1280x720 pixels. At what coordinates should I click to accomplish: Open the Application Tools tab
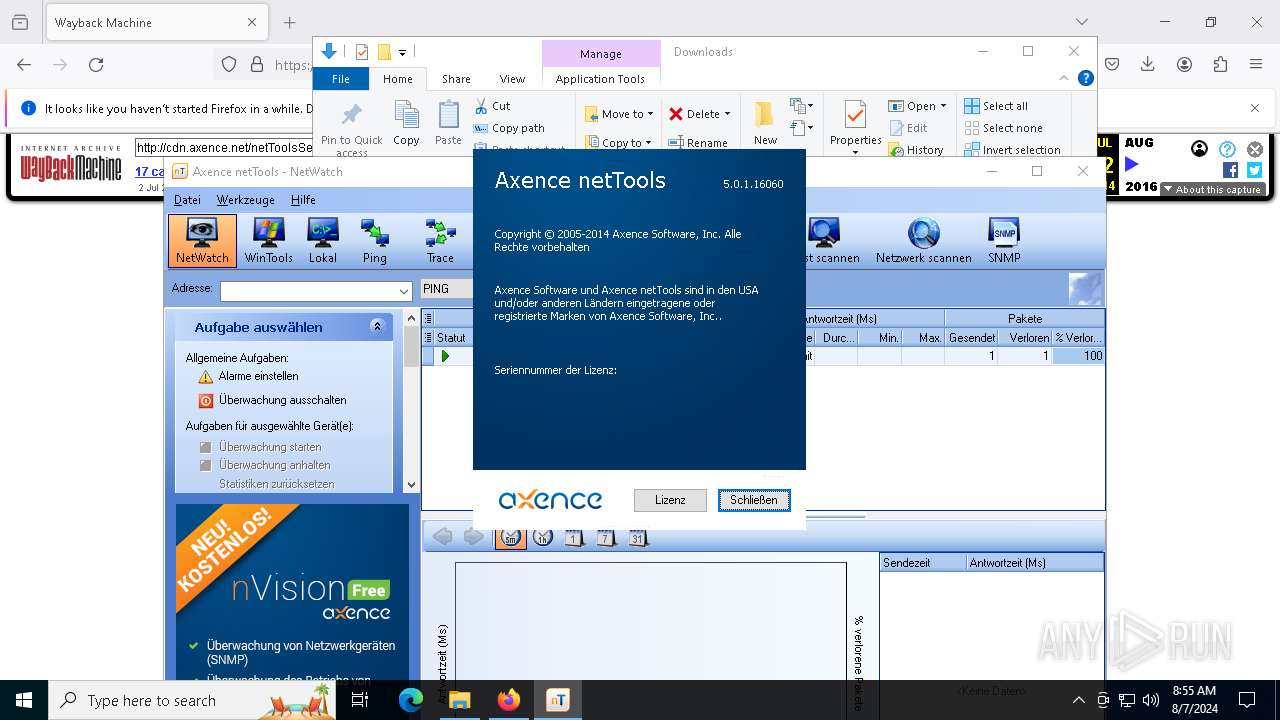(x=600, y=79)
